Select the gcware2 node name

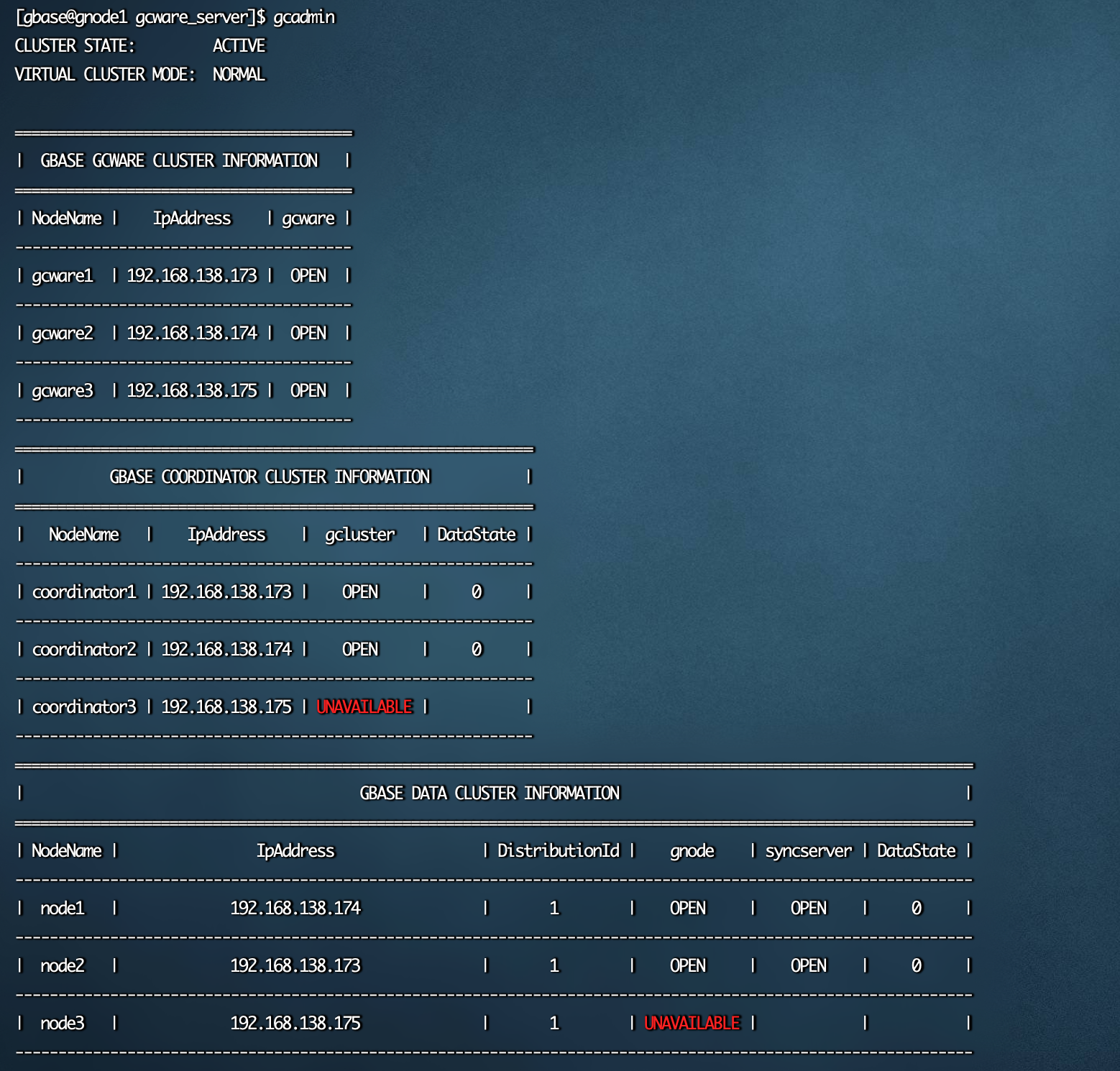63,334
